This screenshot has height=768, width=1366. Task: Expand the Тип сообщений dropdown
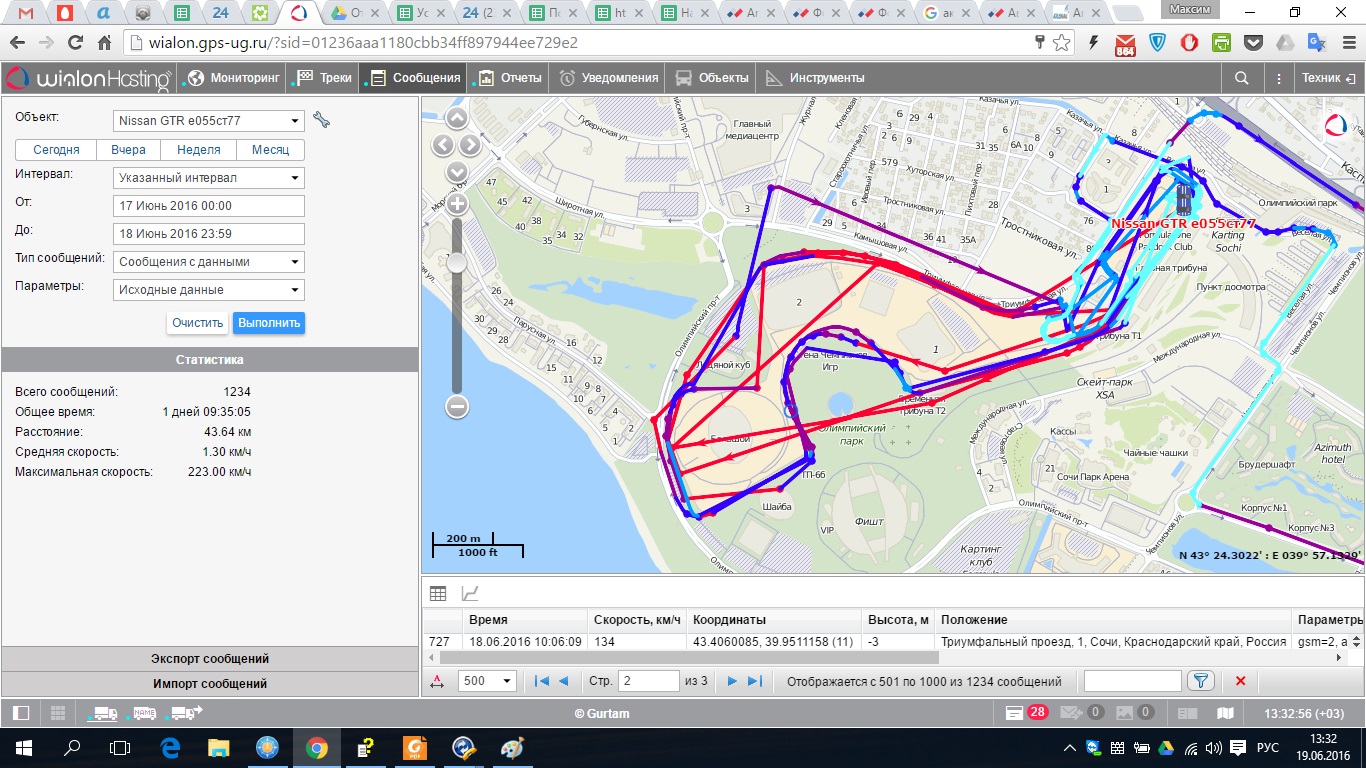(x=210, y=262)
